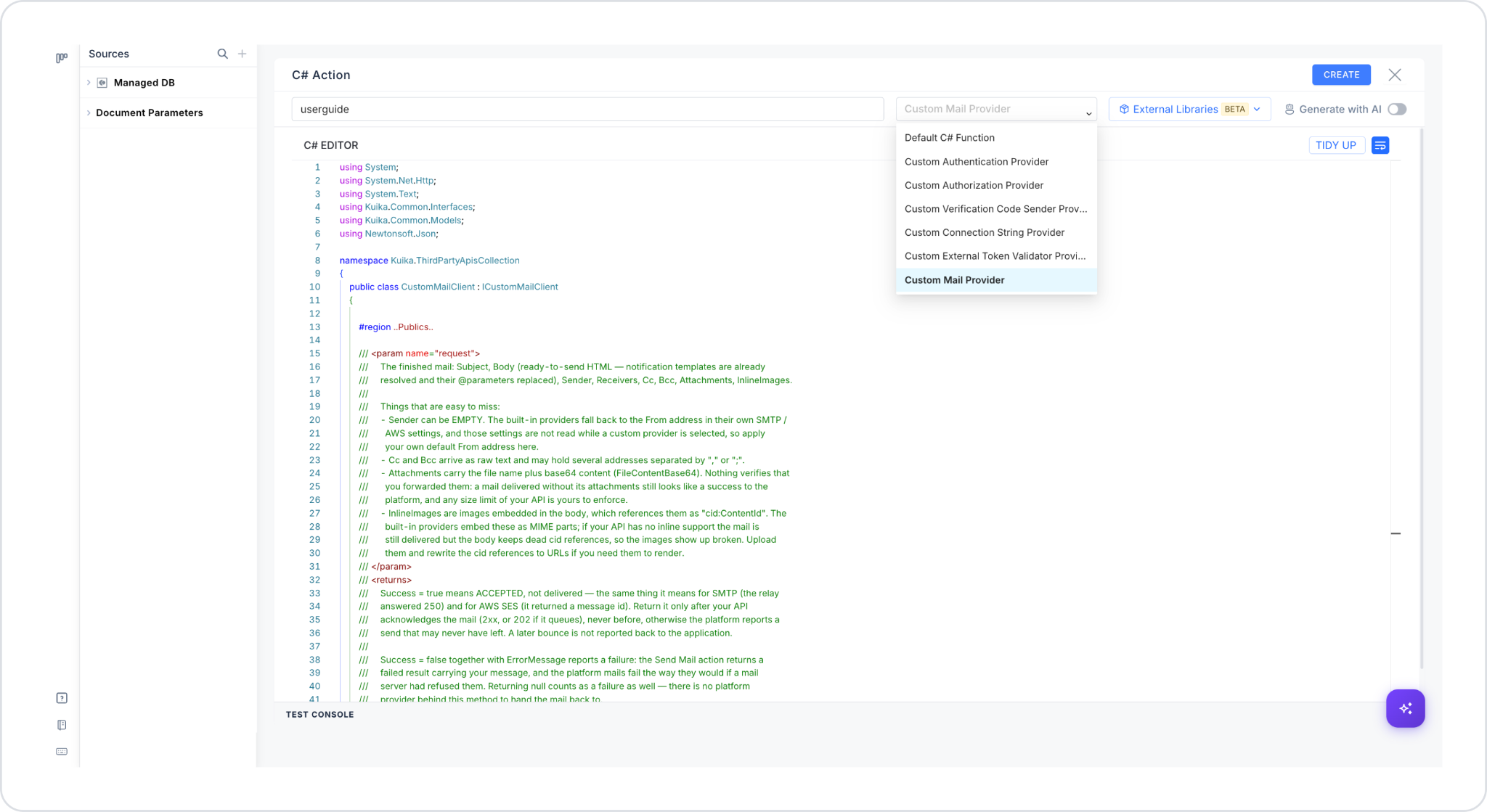The image size is (1487, 812).
Task: Open the AI assistant sparkle button
Action: click(1405, 708)
